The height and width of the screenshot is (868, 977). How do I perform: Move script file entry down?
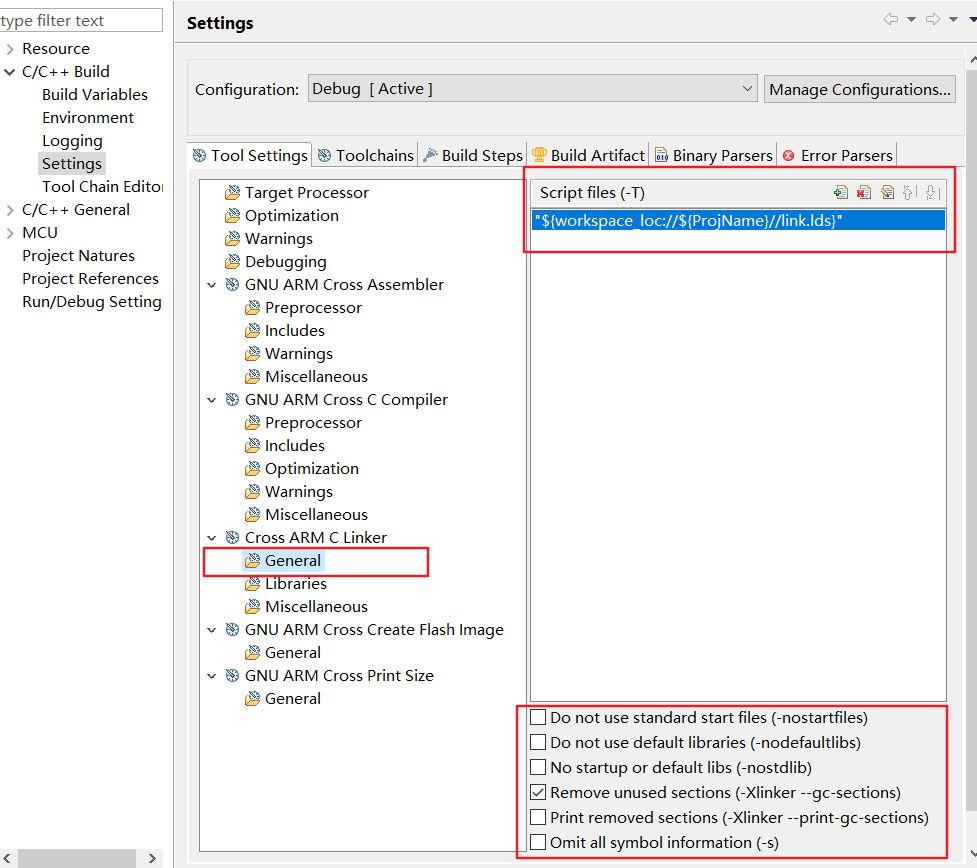point(932,193)
